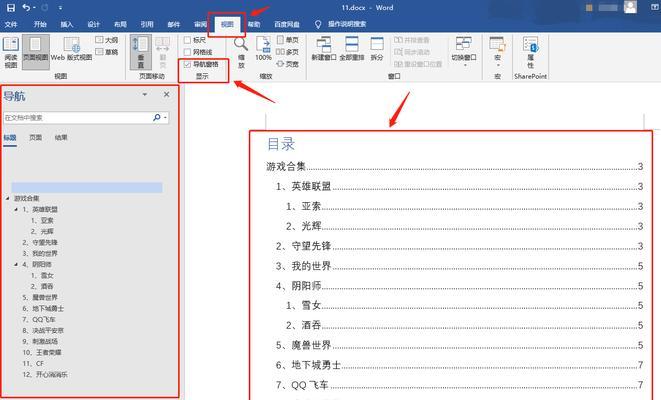Open the 插入 (Insert) ribbon tab
Image resolution: width=661 pixels, height=400 pixels.
(x=67, y=24)
